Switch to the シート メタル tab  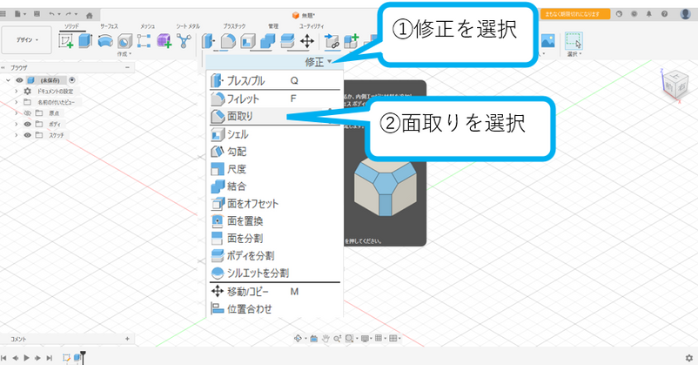pyautogui.click(x=188, y=26)
